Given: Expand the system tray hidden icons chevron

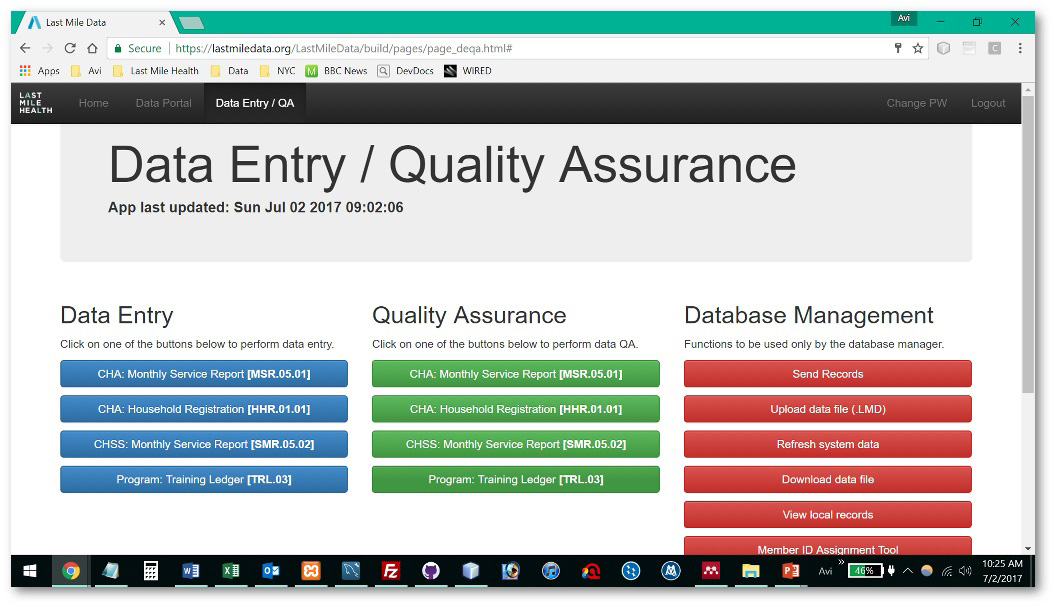Looking at the screenshot, I should pos(907,571).
